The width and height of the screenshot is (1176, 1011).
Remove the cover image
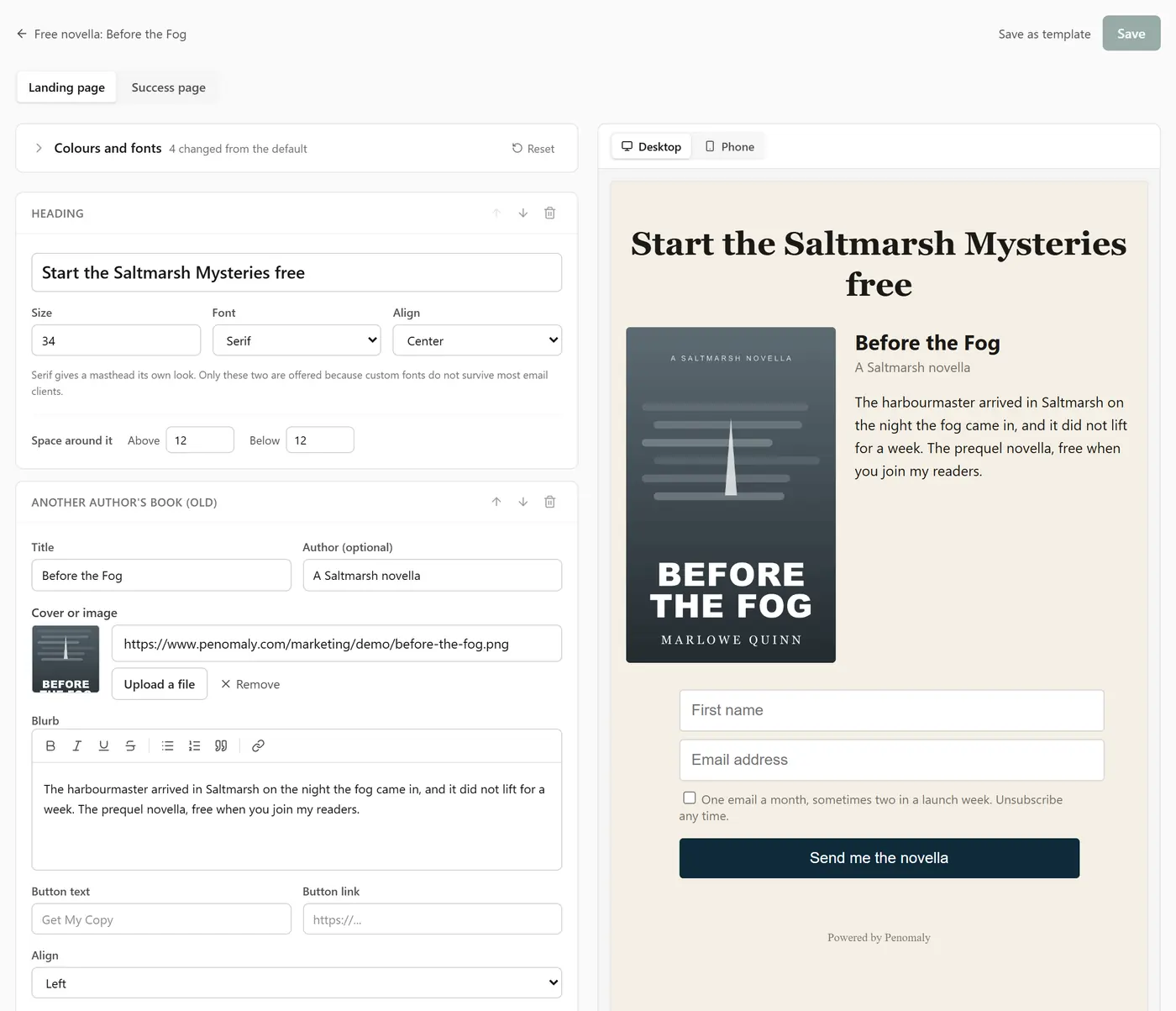250,684
